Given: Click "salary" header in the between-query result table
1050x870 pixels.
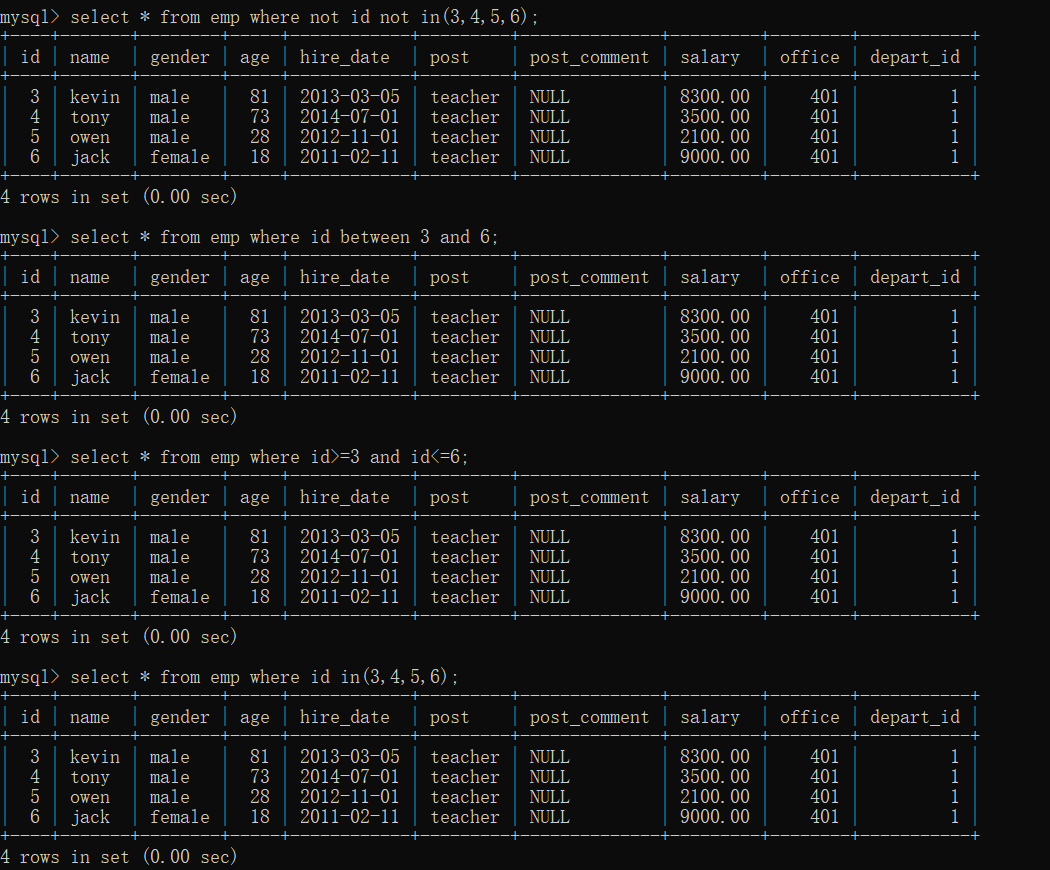Looking at the screenshot, I should tap(710, 278).
